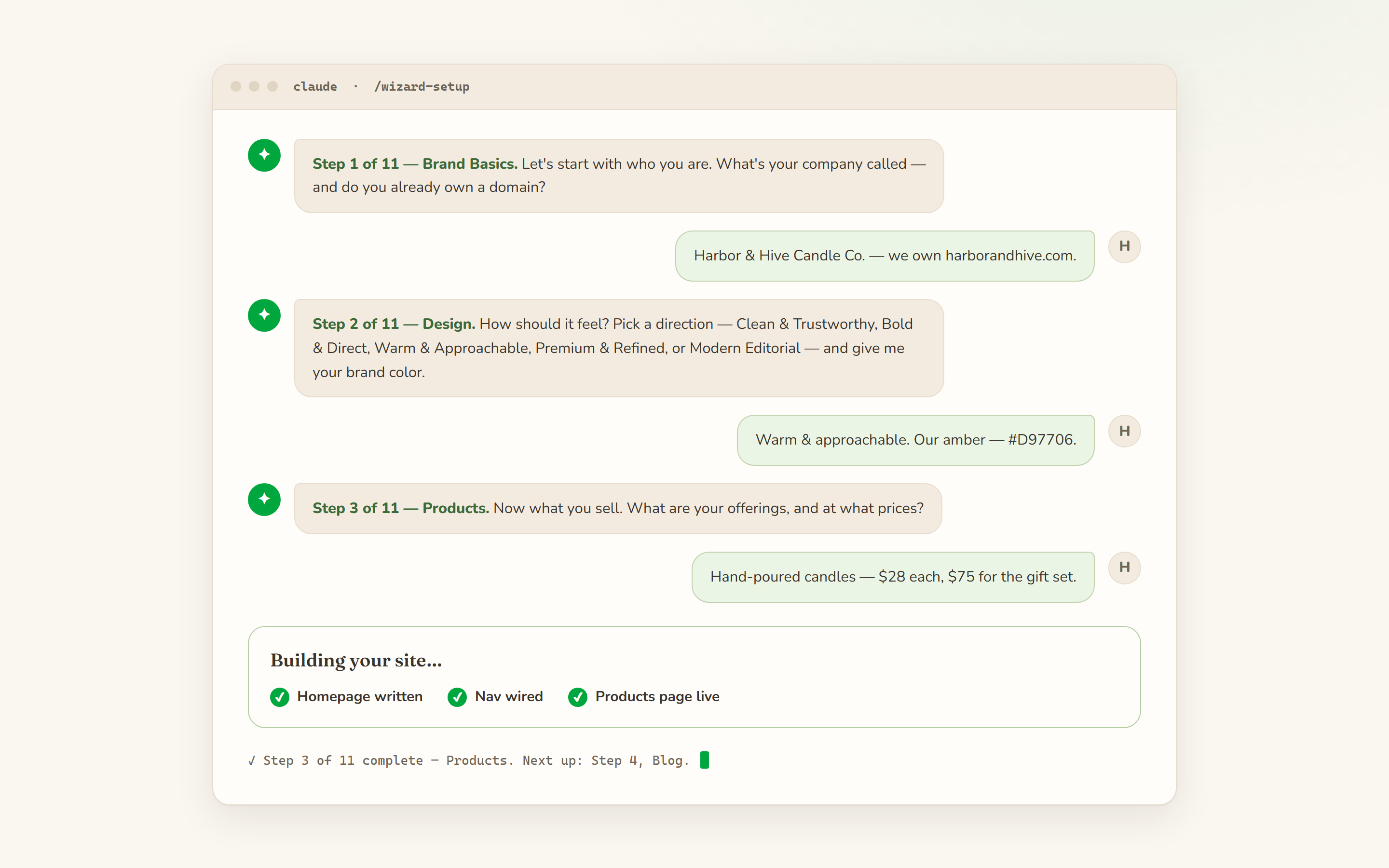Click the green check beside Homepage written
The width and height of the screenshot is (1389, 868).
pos(280,697)
